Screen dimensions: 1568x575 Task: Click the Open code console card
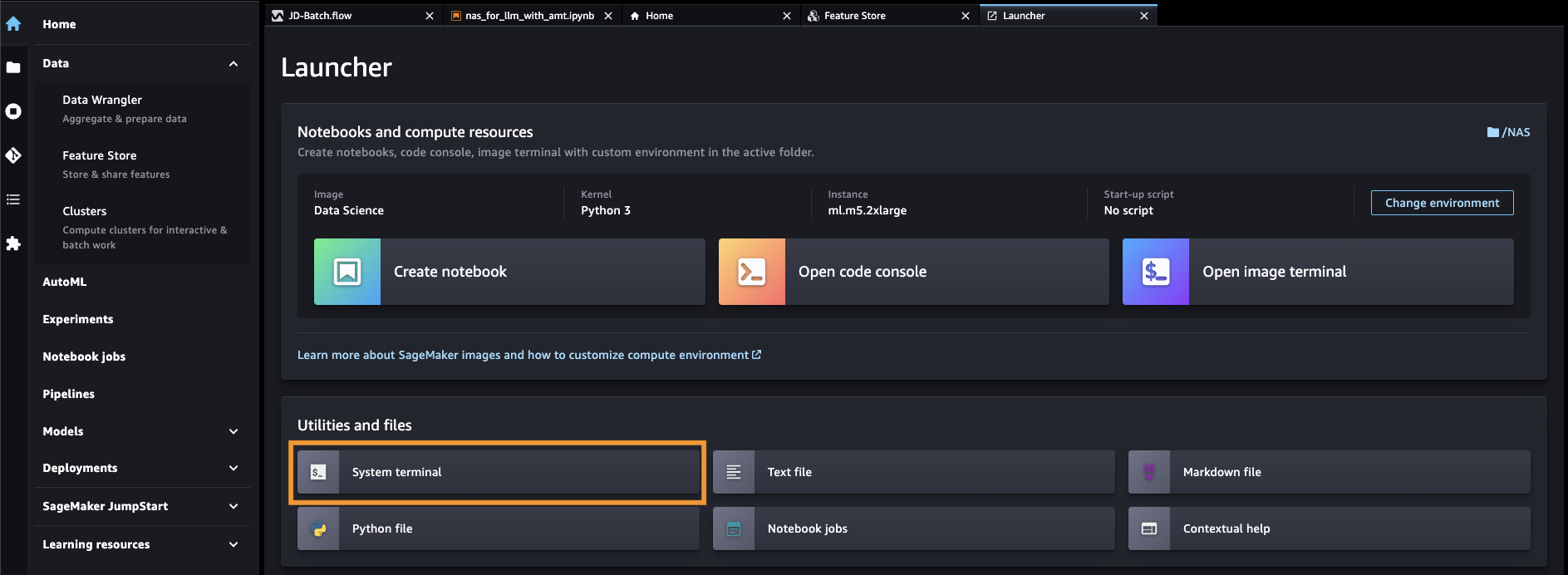point(914,272)
